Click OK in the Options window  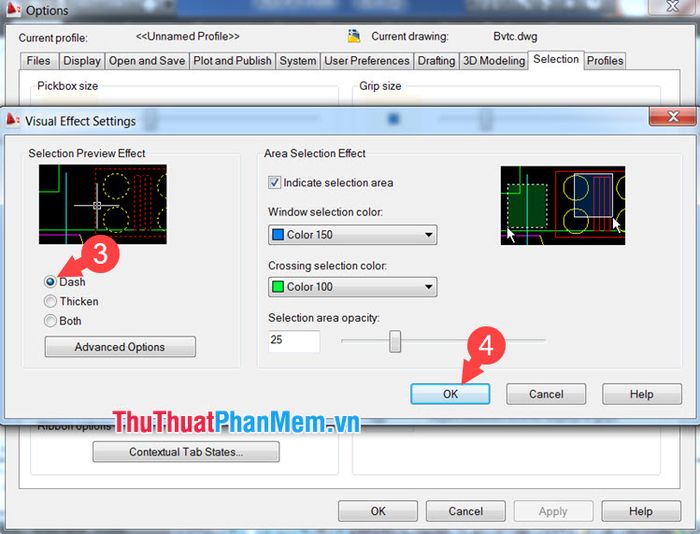(378, 511)
